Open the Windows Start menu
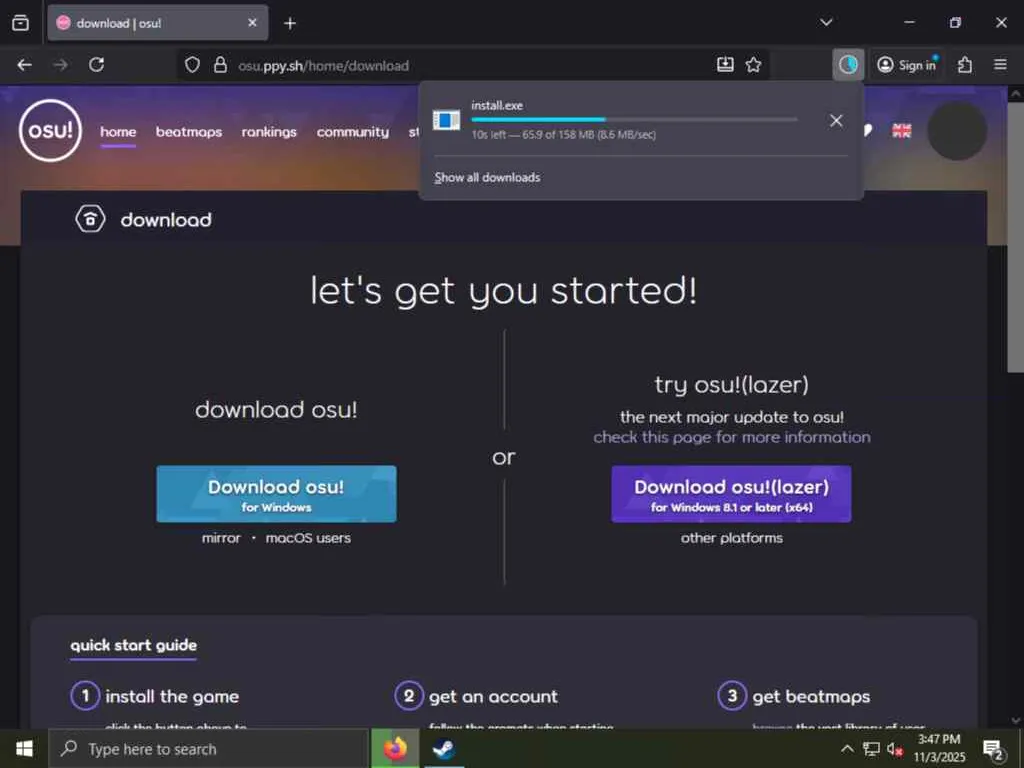Screen dimensions: 1024x768 [x=24, y=749]
